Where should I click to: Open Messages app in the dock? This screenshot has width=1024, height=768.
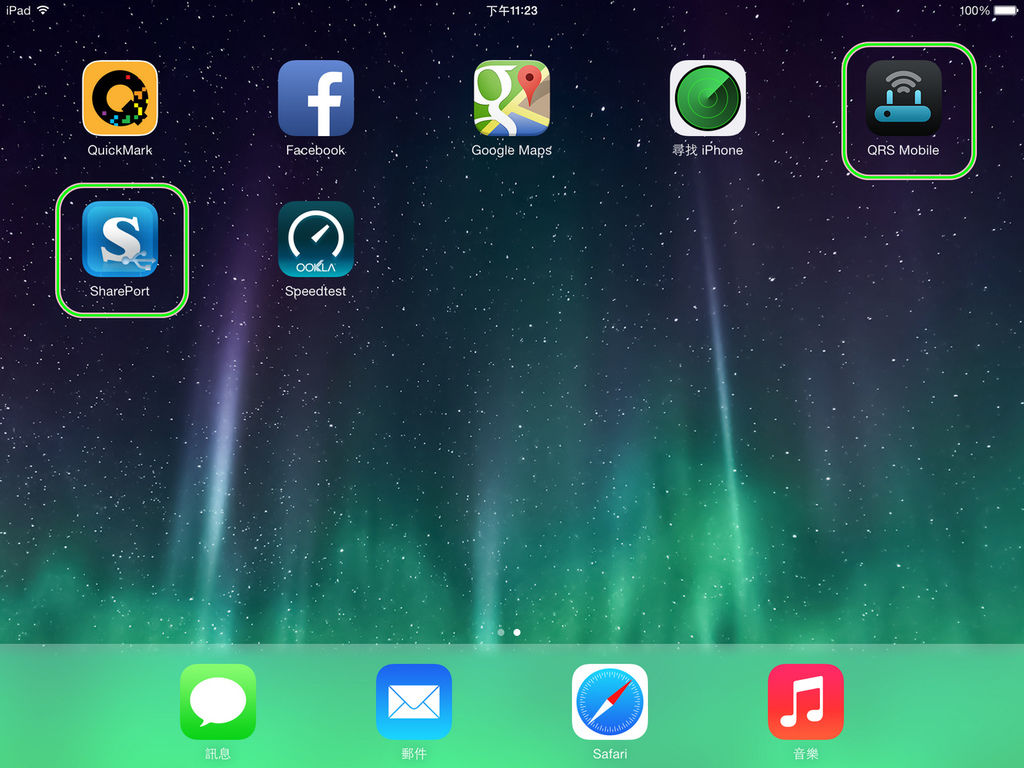point(218,702)
